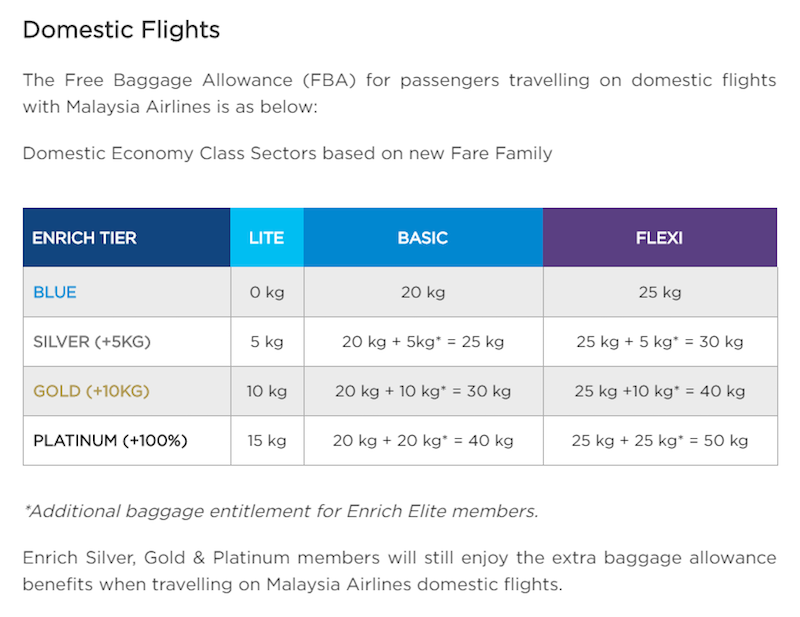800x617 pixels.
Task: Select the BASIC column header
Action: (422, 238)
